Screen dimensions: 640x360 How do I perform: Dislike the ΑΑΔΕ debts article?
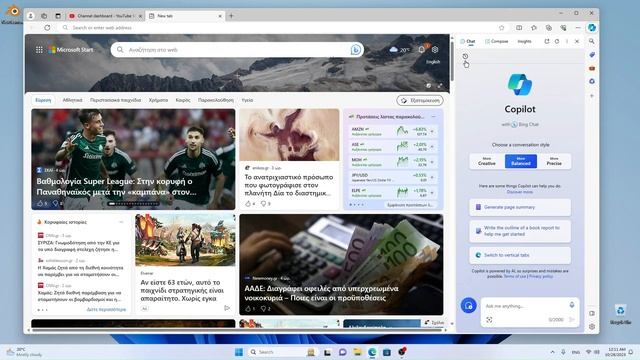[263, 309]
